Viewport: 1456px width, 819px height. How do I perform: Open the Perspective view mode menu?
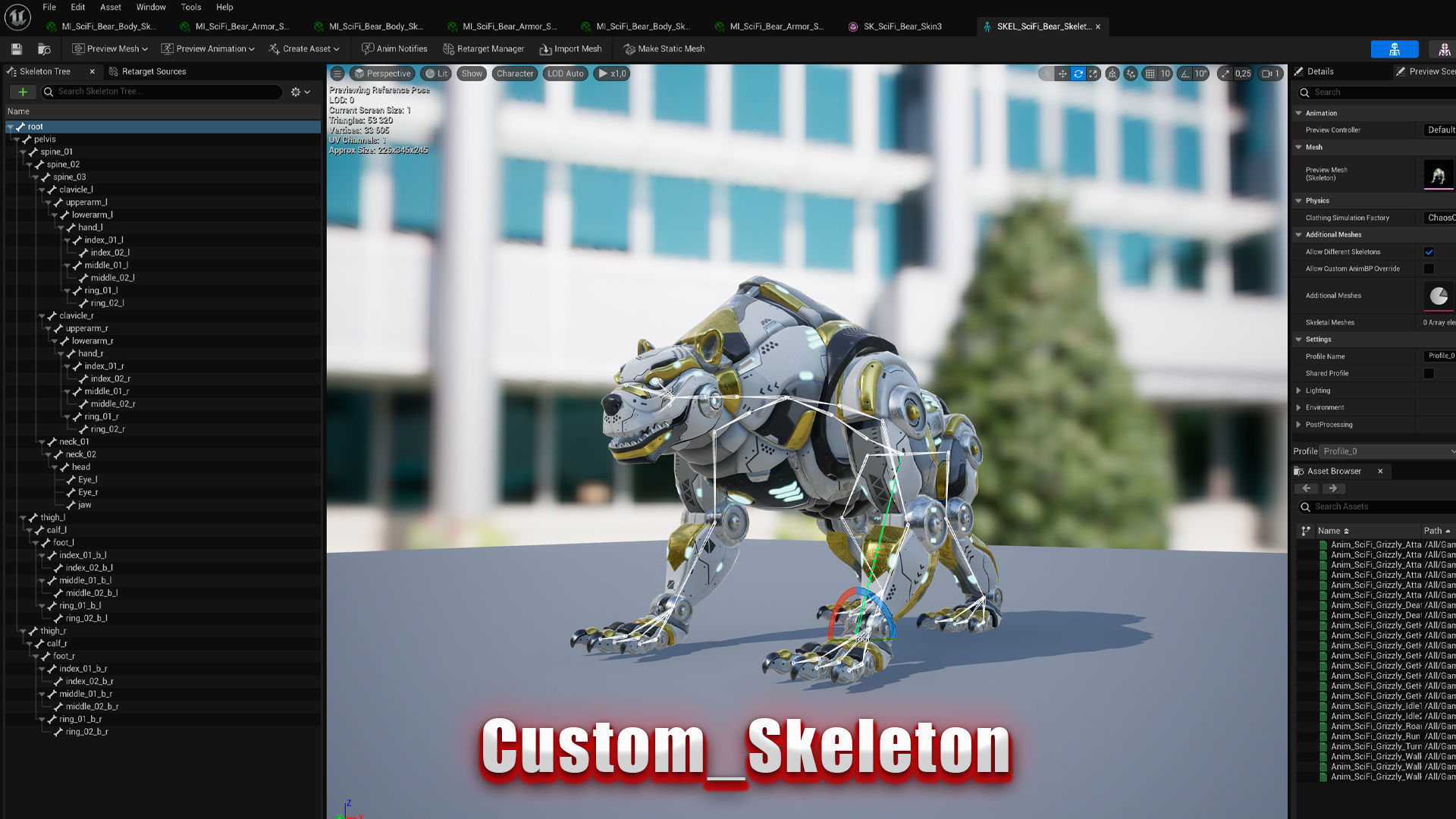click(x=382, y=74)
